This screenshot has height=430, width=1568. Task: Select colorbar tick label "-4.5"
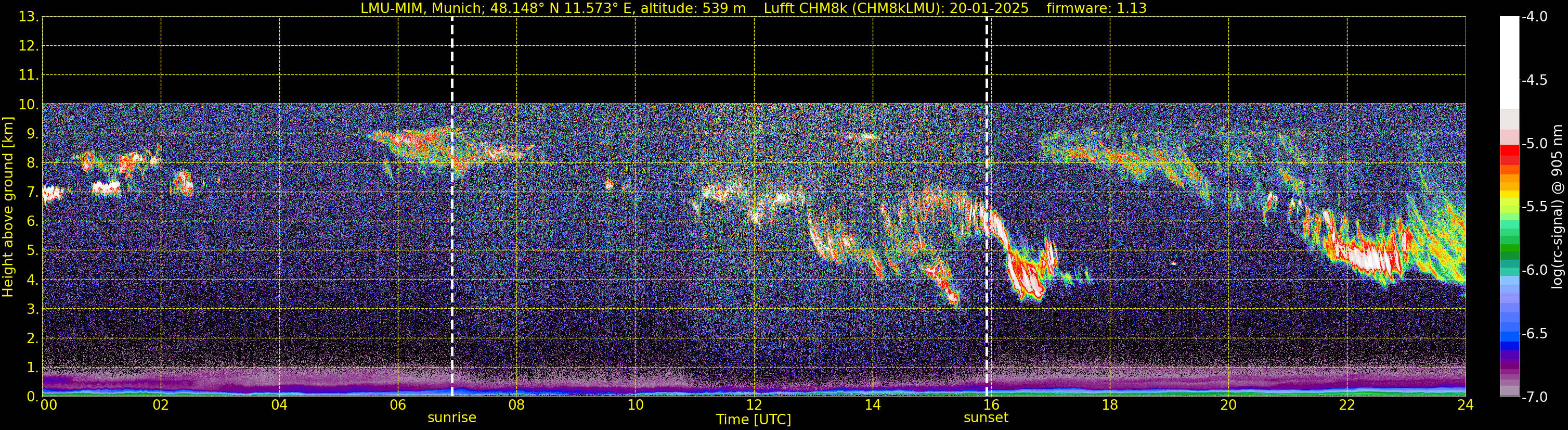coord(1534,80)
